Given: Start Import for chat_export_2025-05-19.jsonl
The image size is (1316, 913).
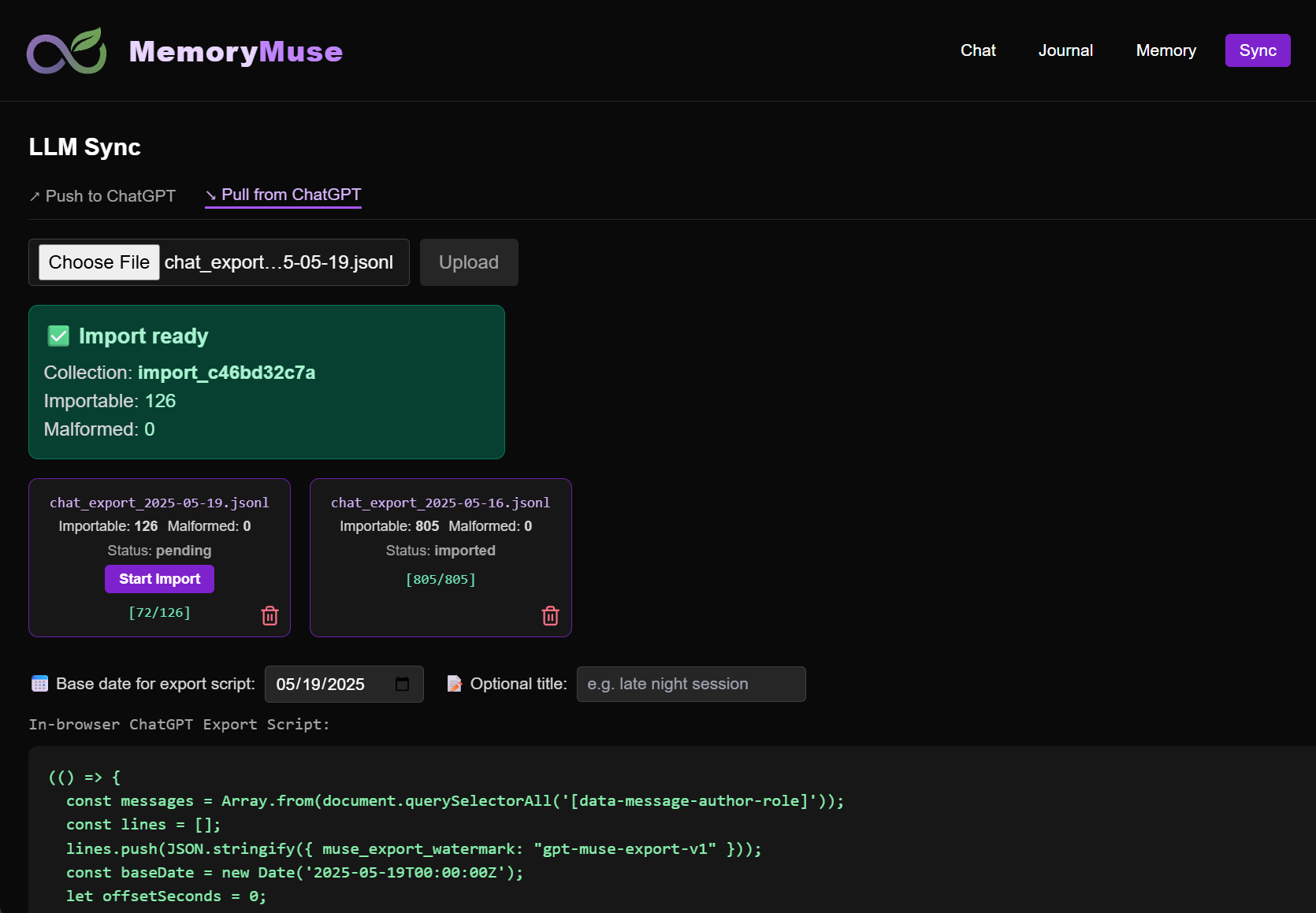Looking at the screenshot, I should [159, 579].
